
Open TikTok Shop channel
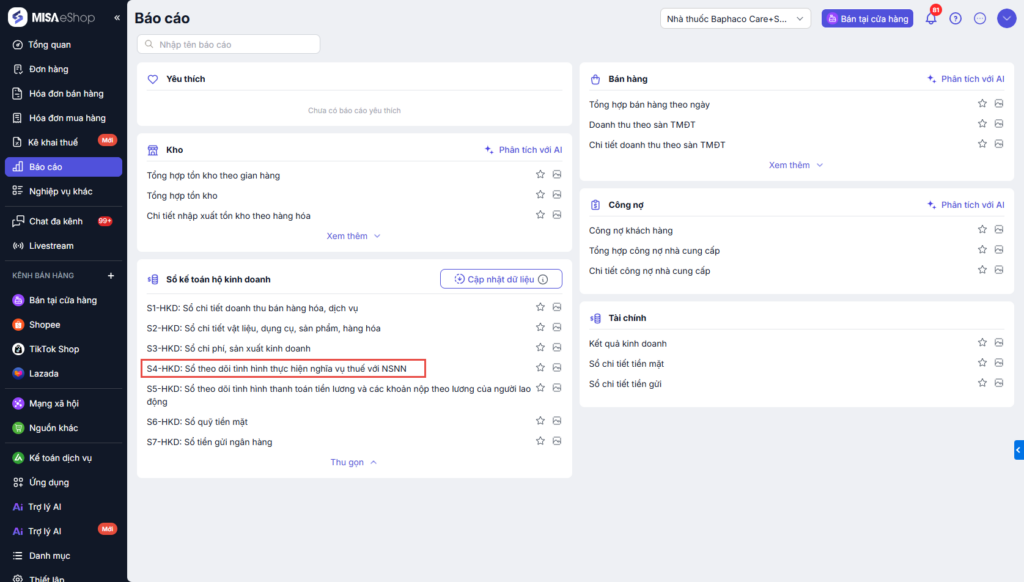click(x=53, y=349)
